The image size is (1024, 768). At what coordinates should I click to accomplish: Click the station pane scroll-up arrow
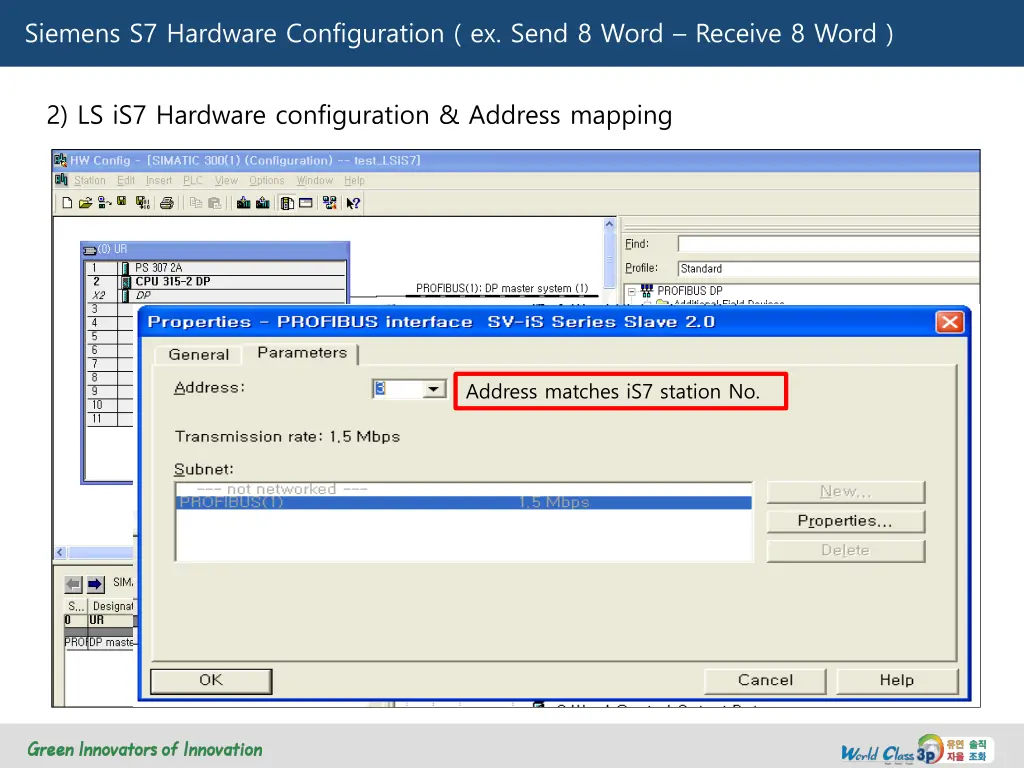tap(609, 224)
